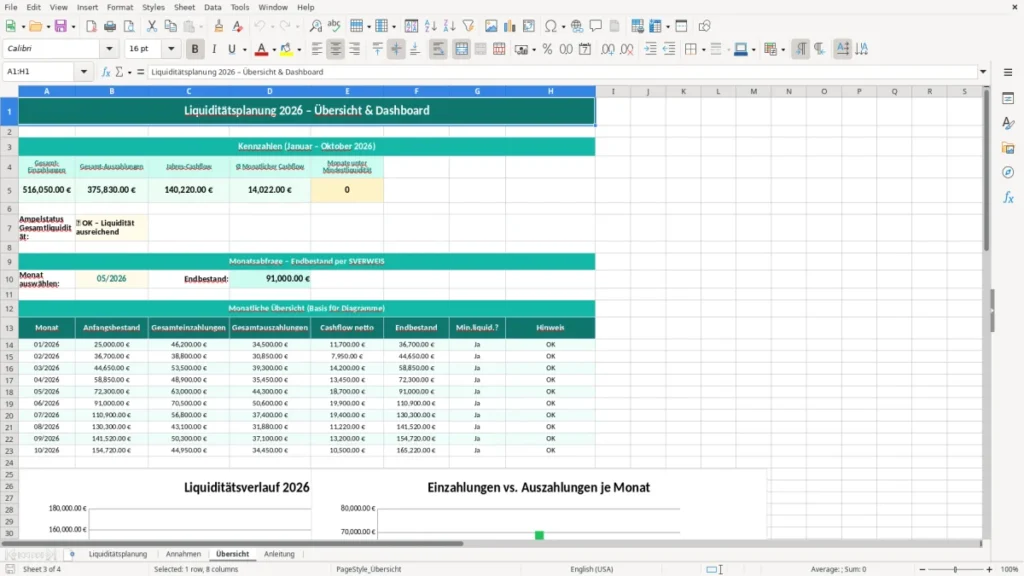Open the Format menu

[120, 7]
